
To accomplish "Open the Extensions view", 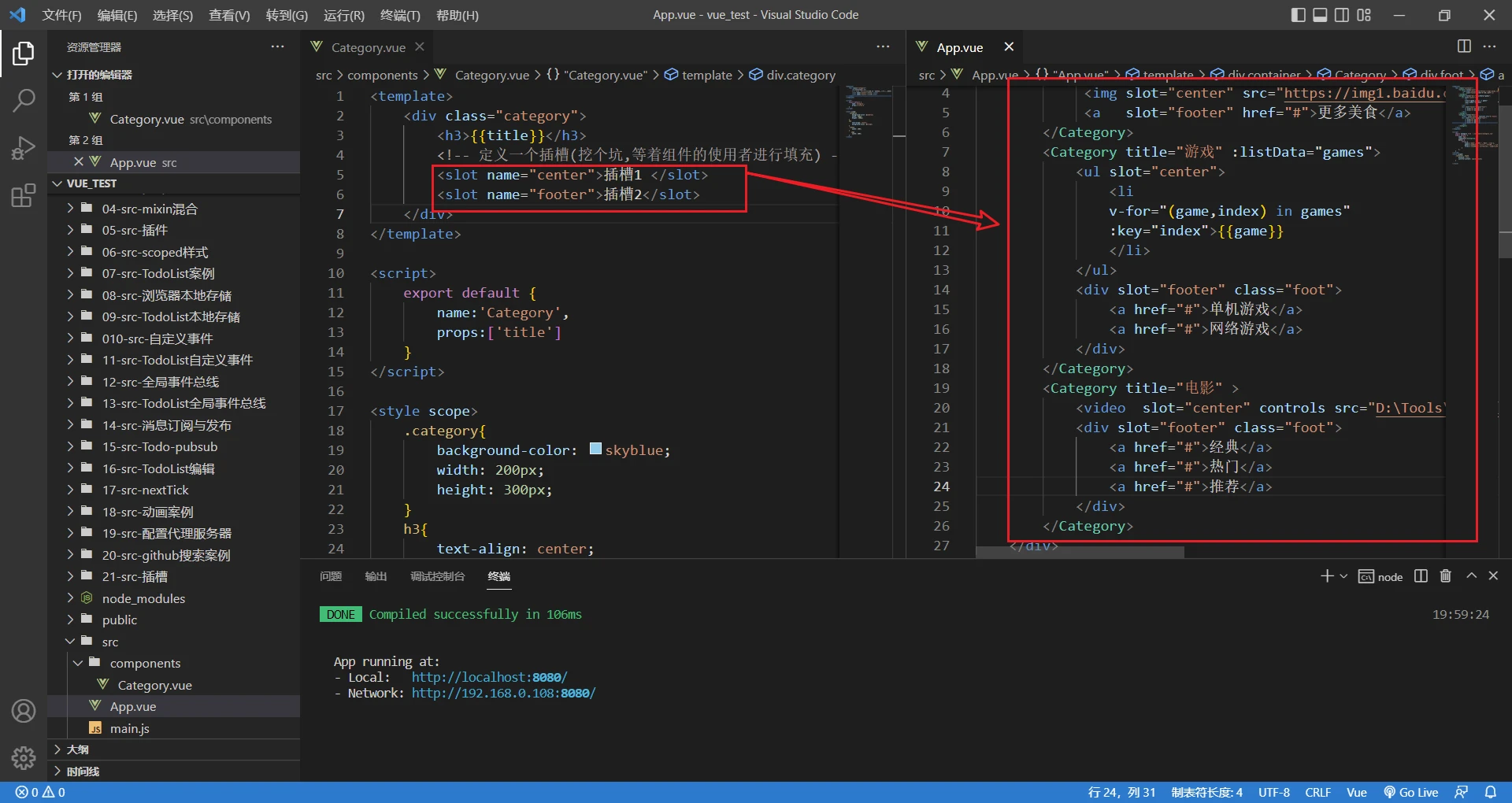I will 24,195.
